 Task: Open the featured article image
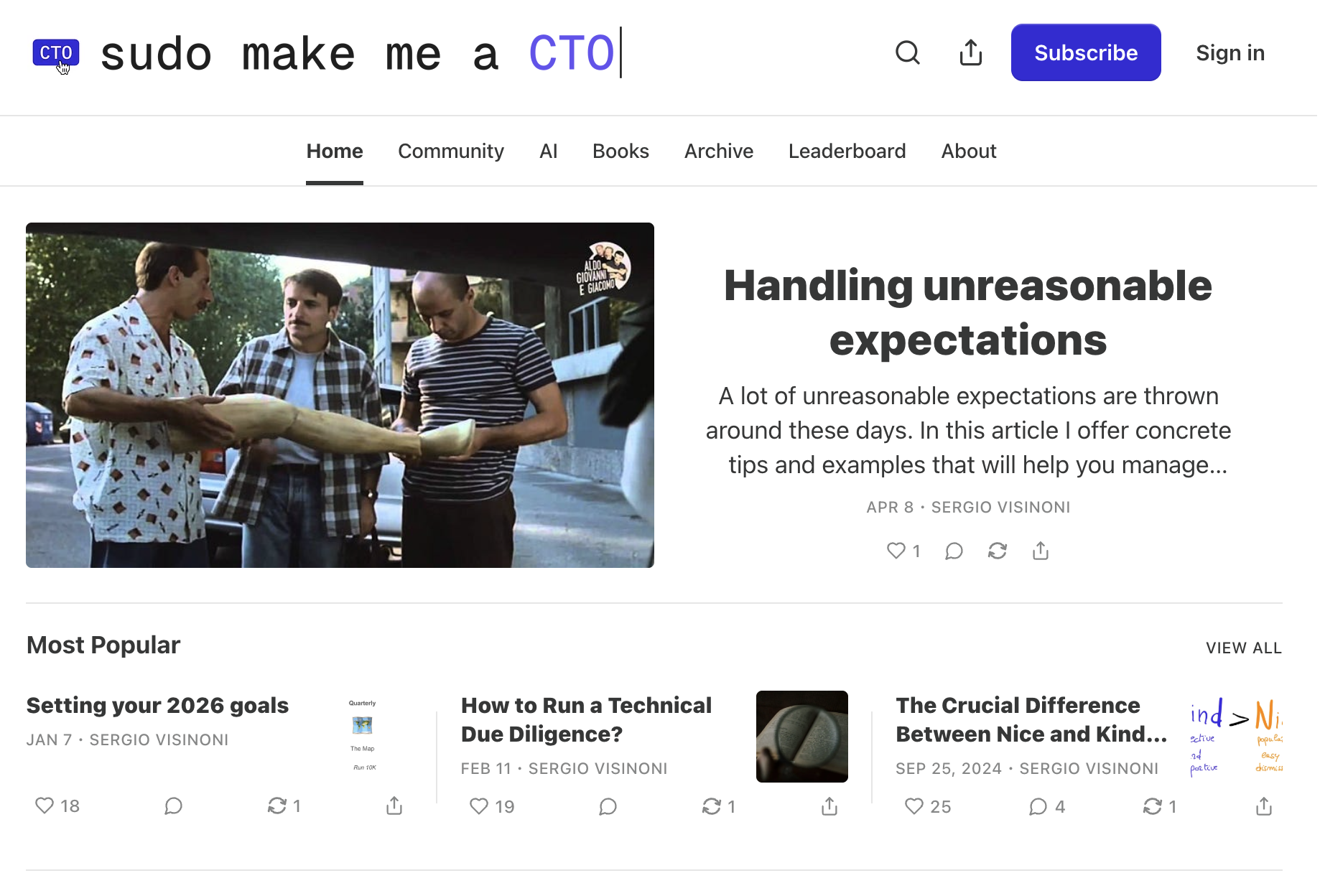(340, 395)
